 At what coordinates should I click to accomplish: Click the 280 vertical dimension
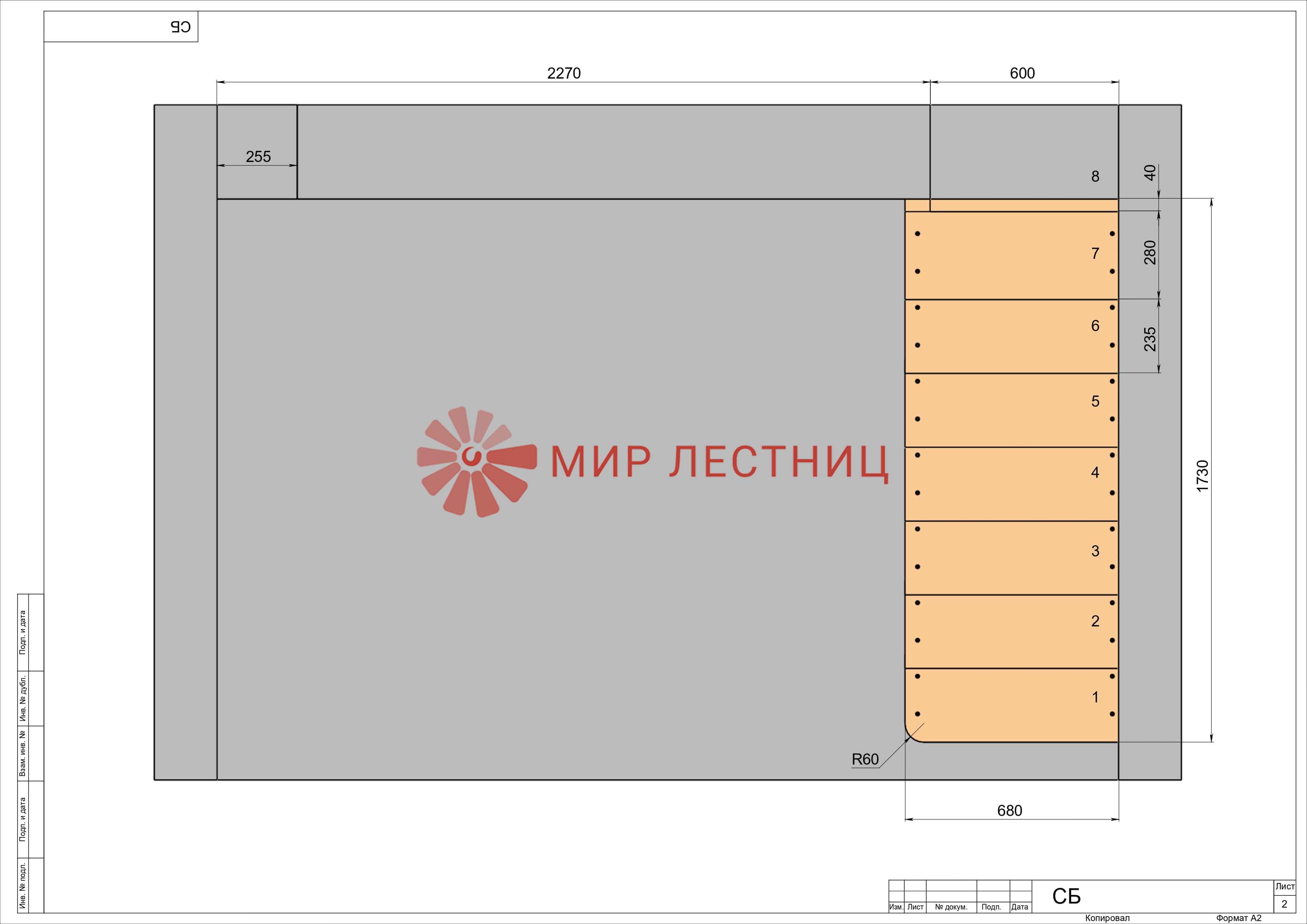(1150, 253)
